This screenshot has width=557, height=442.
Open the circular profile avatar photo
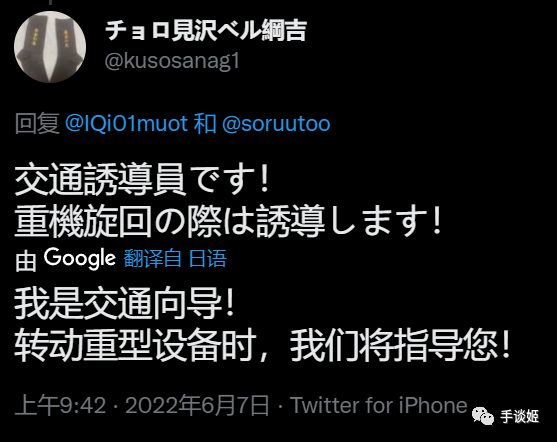click(x=50, y=47)
